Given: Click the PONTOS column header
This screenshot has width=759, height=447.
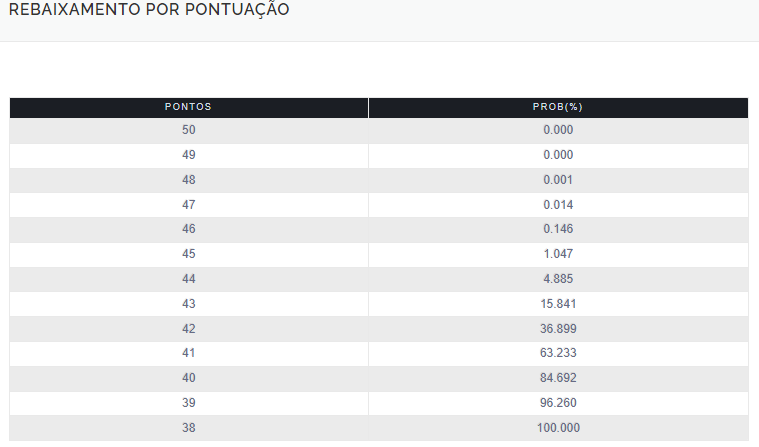Looking at the screenshot, I should click(189, 108).
